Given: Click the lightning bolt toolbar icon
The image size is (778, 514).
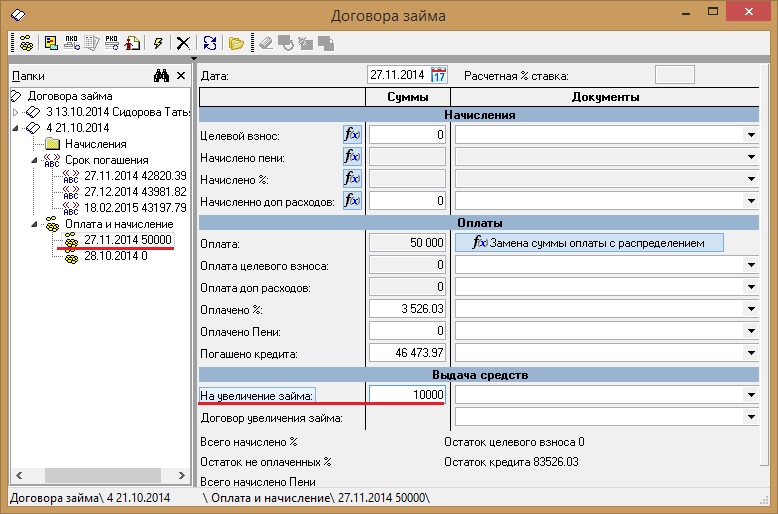Looking at the screenshot, I should (158, 43).
